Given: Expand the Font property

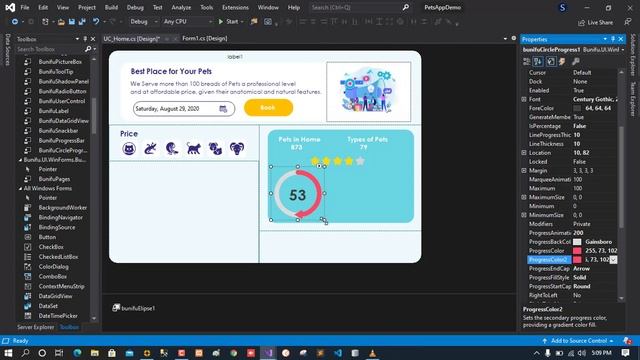Looking at the screenshot, I should point(524,99).
